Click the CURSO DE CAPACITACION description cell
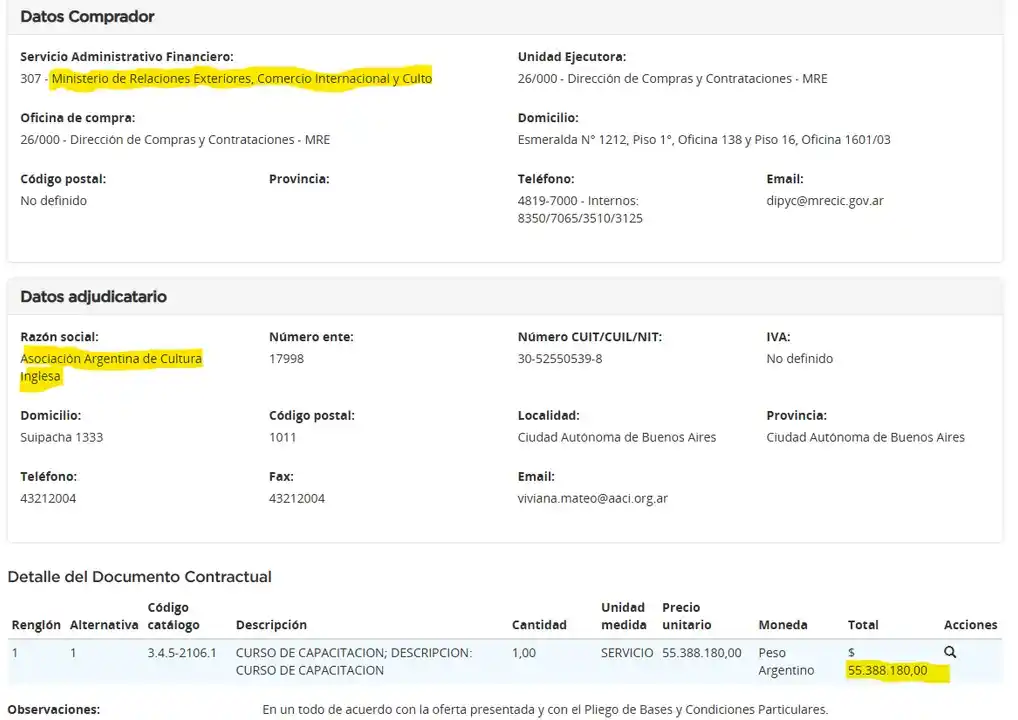The height and width of the screenshot is (720, 1018). (x=353, y=661)
